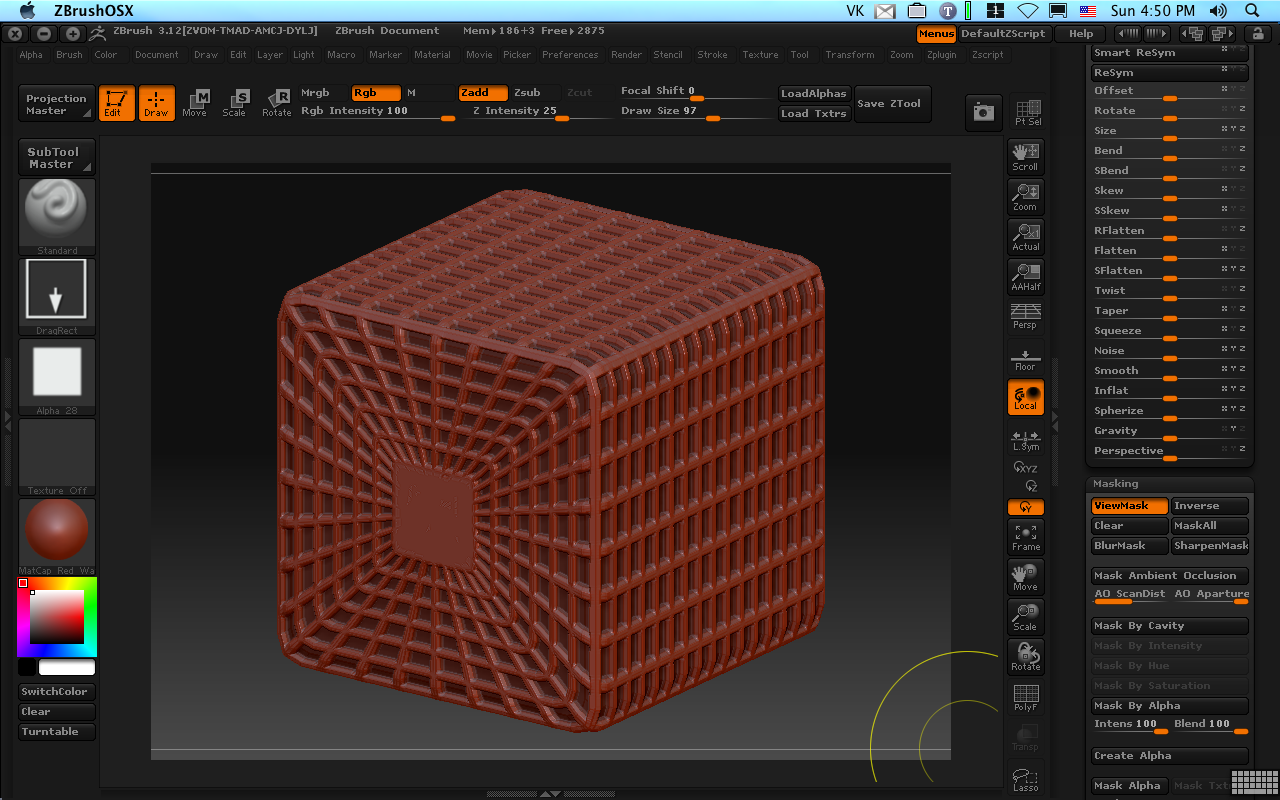Screen dimensions: 1280x800
Task: Toggle the PolyF polyframe display
Action: pyautogui.click(x=1025, y=697)
